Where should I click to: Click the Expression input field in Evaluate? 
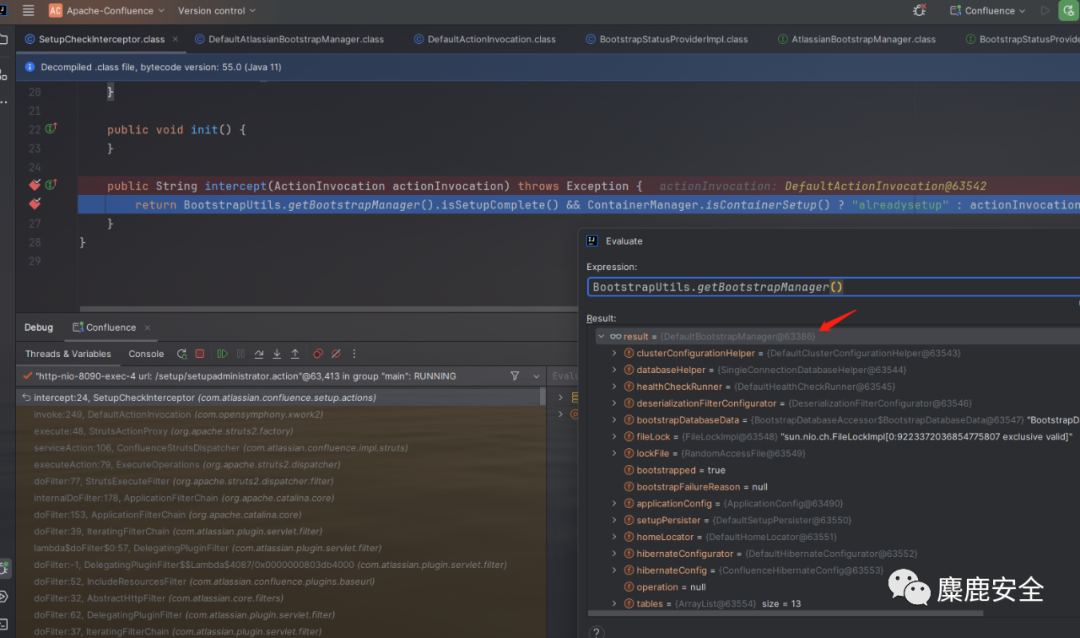tap(833, 287)
